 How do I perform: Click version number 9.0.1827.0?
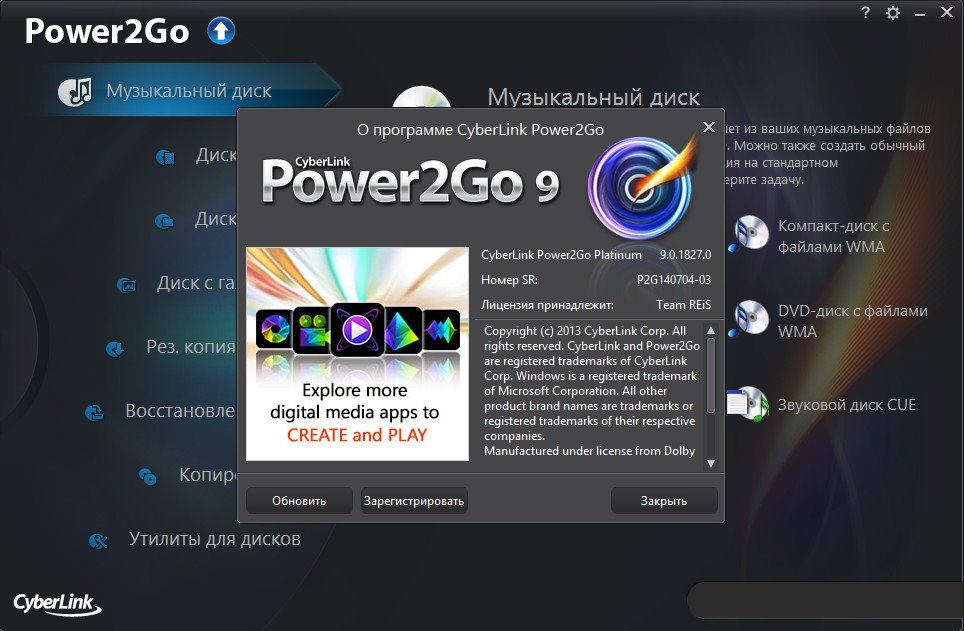[x=685, y=255]
